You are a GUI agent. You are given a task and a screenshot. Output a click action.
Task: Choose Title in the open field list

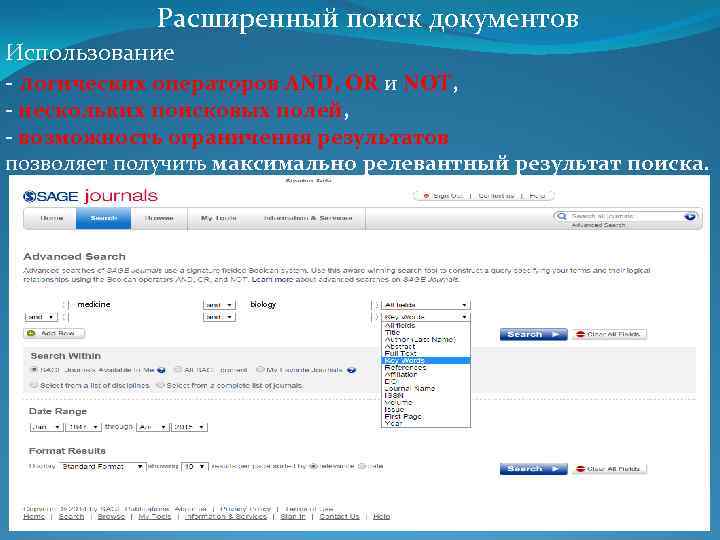click(x=426, y=332)
